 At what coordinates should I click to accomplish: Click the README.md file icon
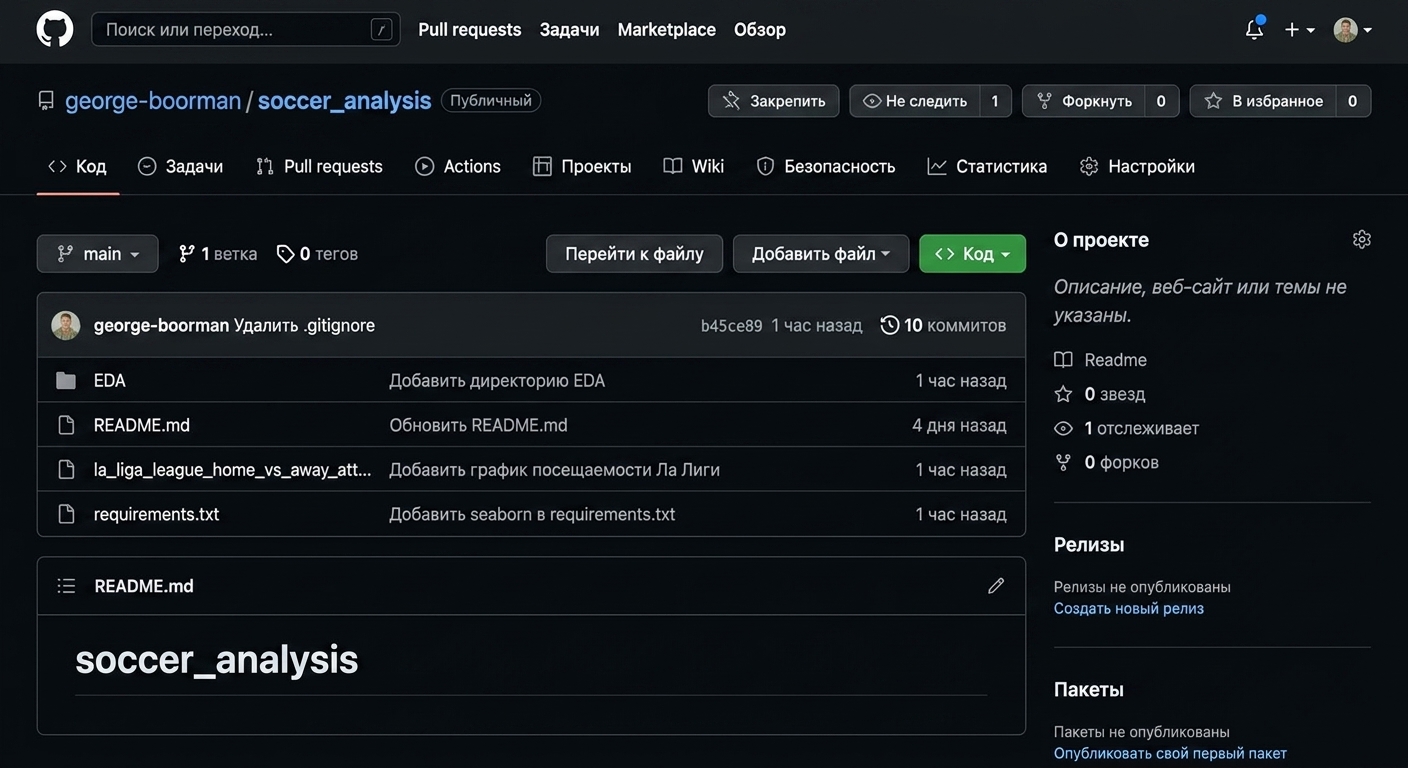66,425
